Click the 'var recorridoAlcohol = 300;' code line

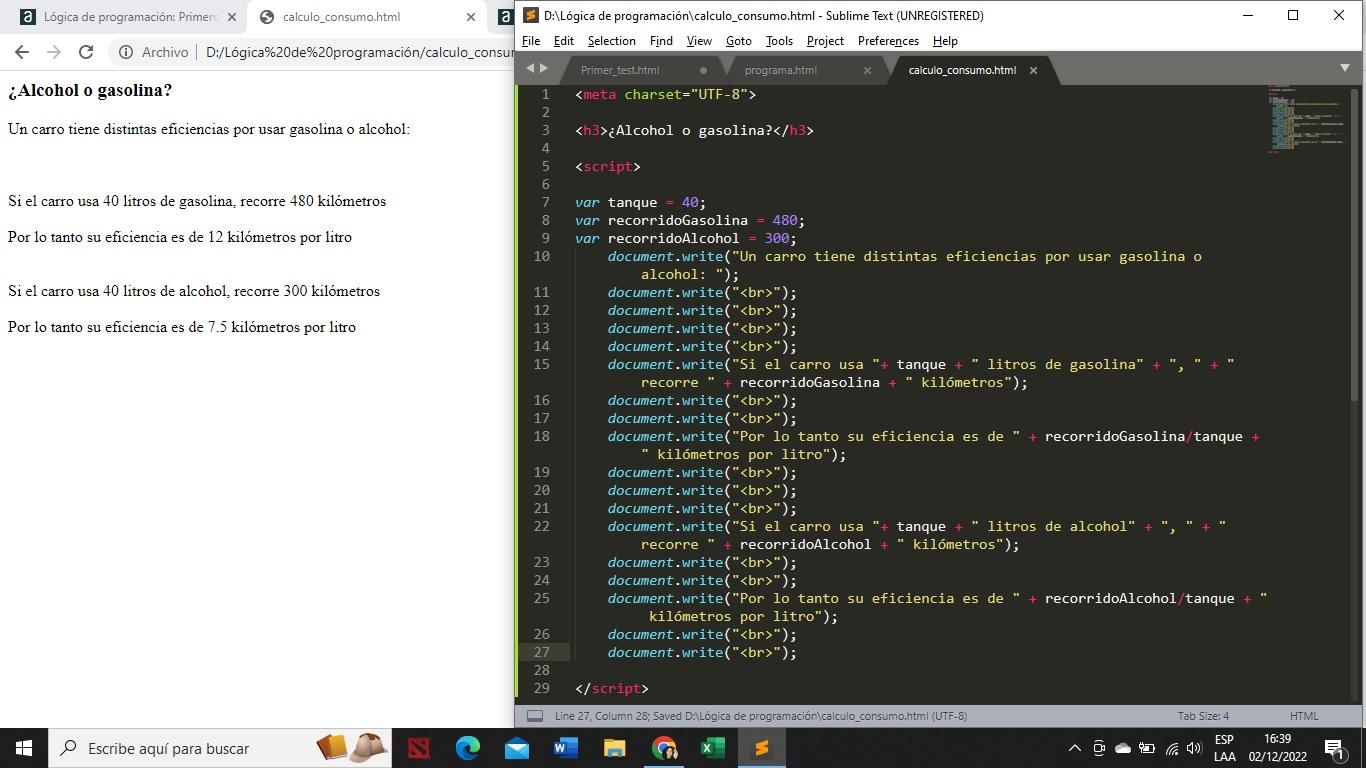point(686,238)
